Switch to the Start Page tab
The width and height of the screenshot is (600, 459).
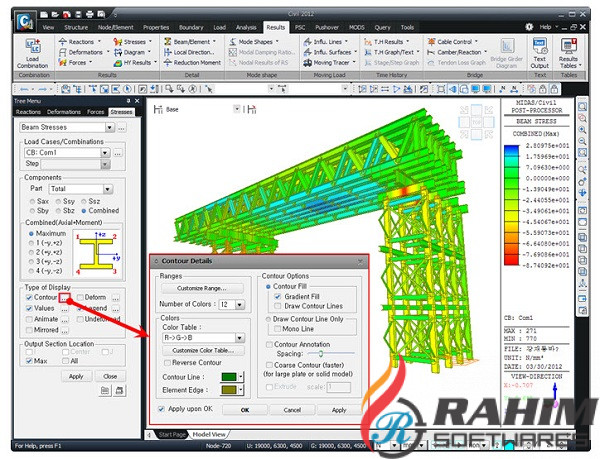click(x=172, y=435)
